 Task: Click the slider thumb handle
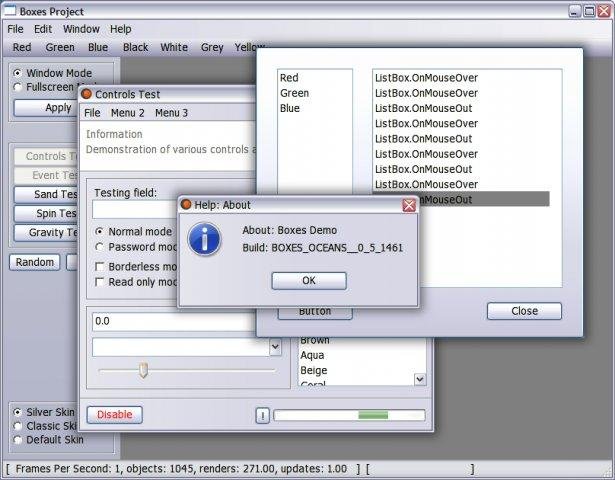[x=143, y=370]
